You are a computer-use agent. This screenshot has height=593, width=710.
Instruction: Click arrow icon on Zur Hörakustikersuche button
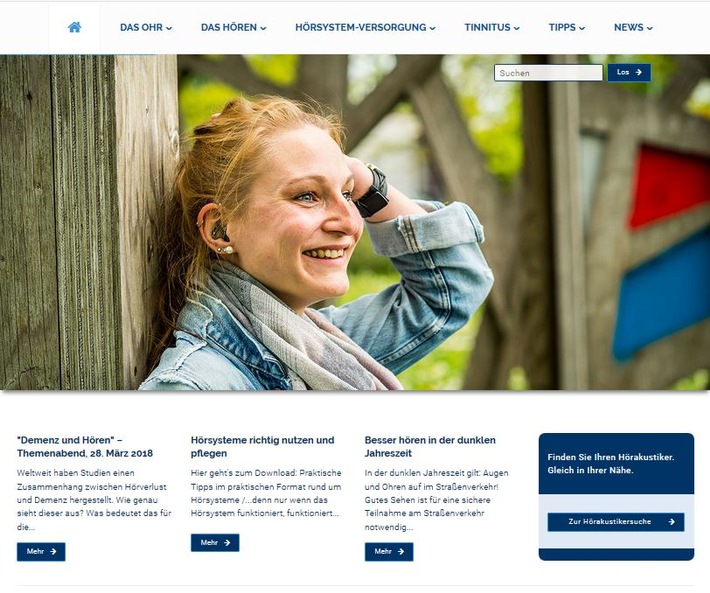(672, 522)
